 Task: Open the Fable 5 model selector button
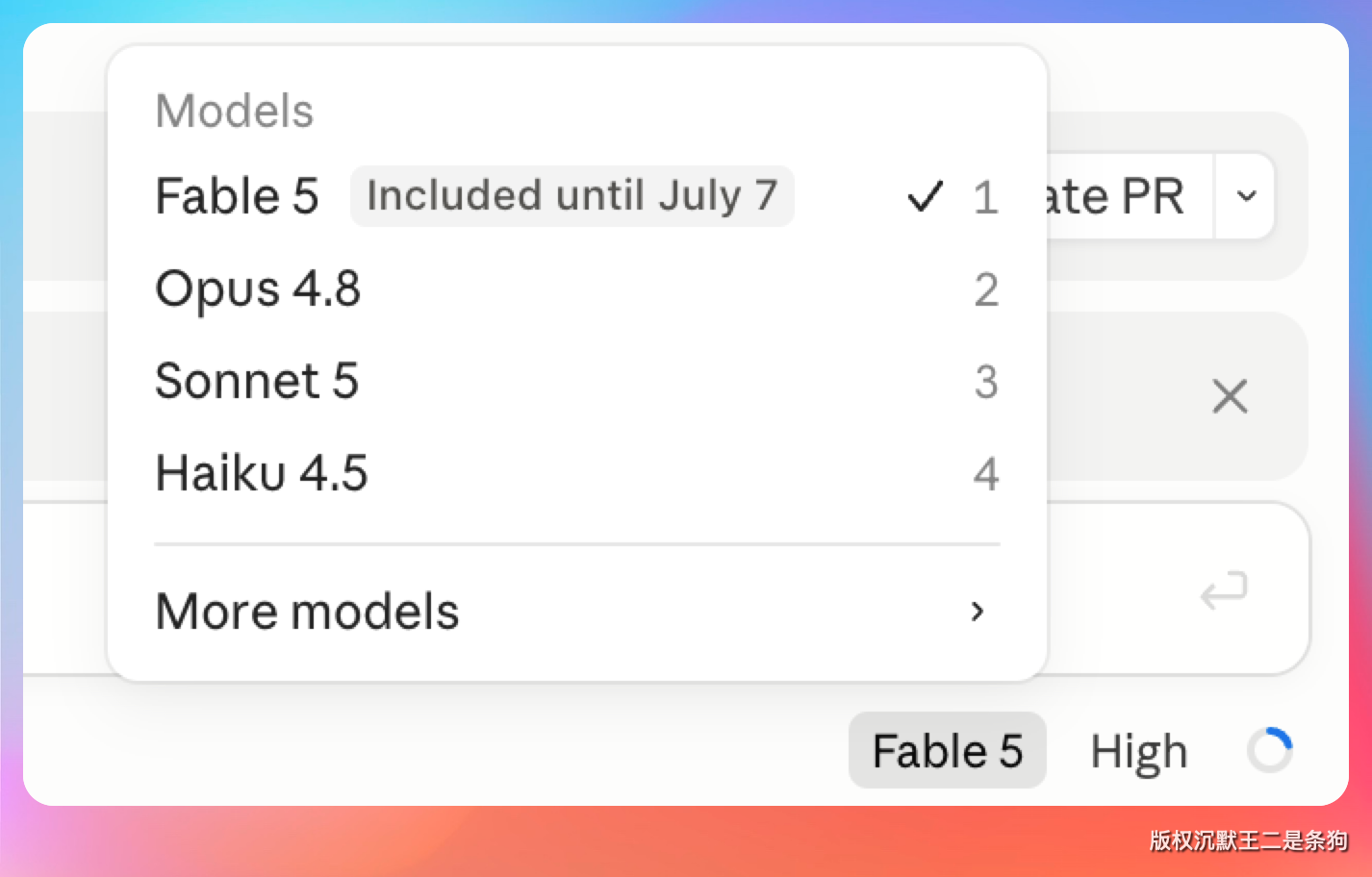[x=947, y=750]
